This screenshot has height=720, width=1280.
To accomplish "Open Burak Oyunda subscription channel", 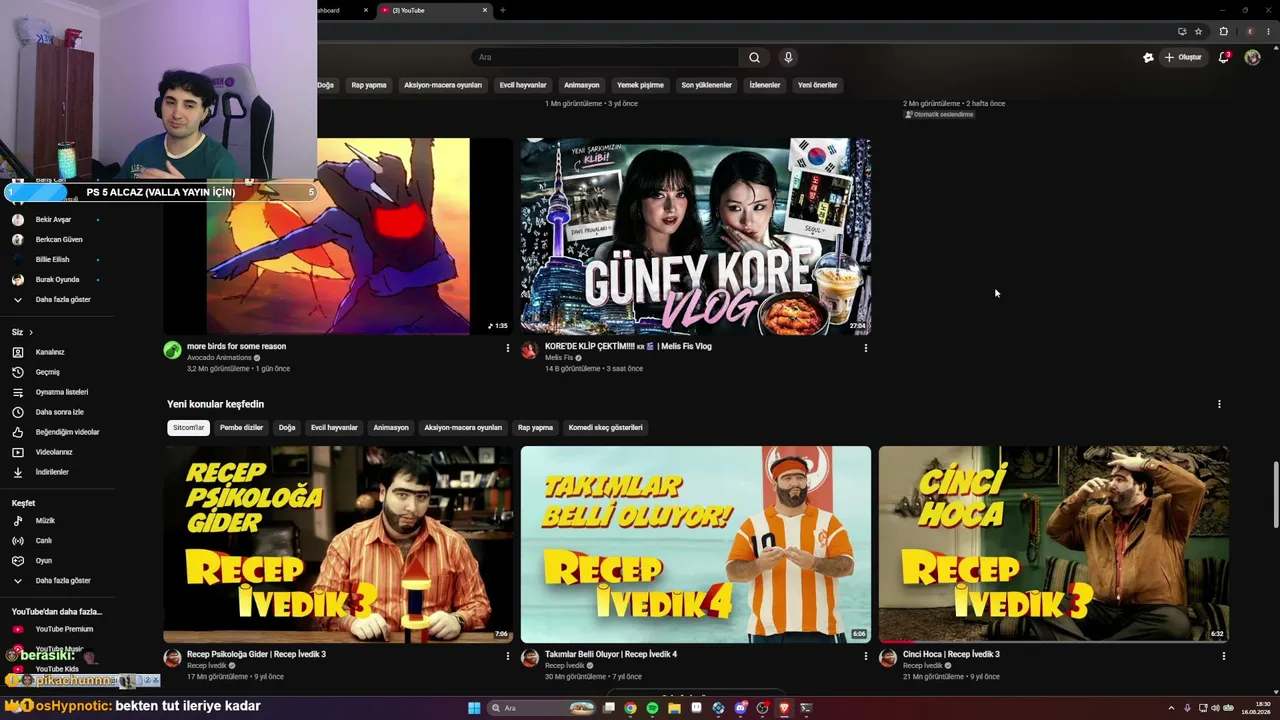I will 57,280.
